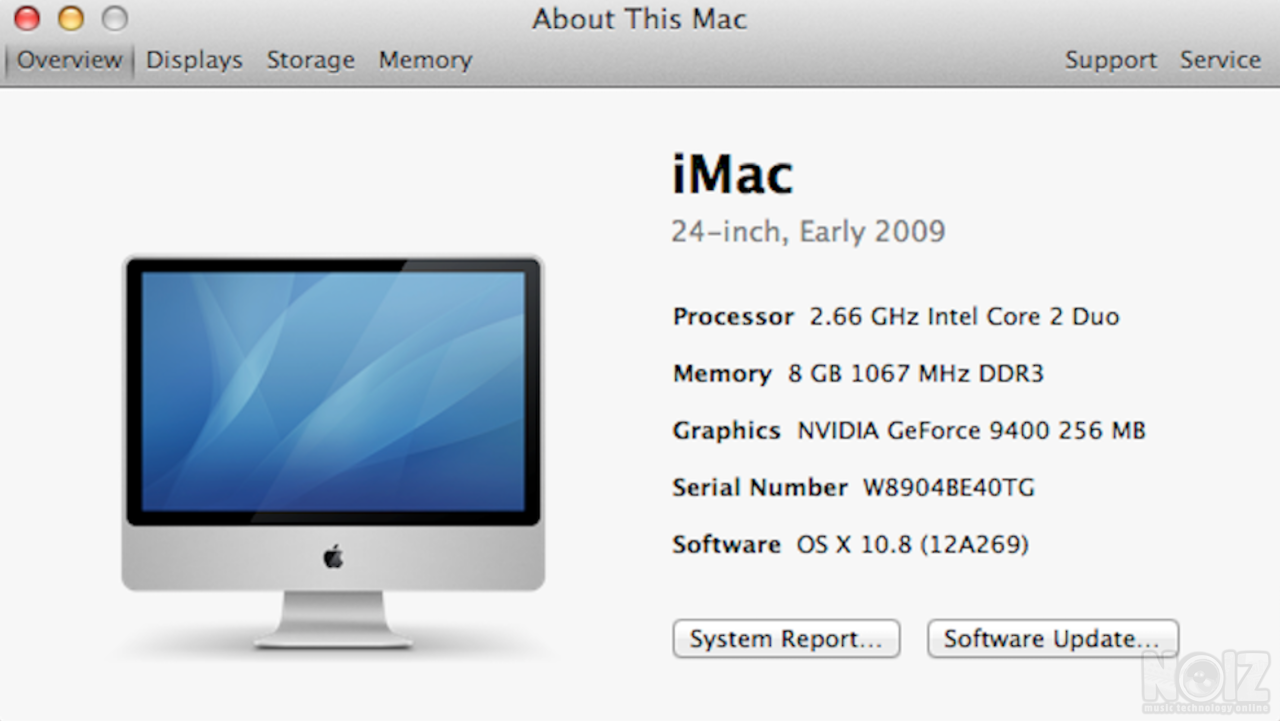Click the '2.66 GHz Intel Core 2 Duo' value
This screenshot has height=721, width=1280.
pos(964,317)
